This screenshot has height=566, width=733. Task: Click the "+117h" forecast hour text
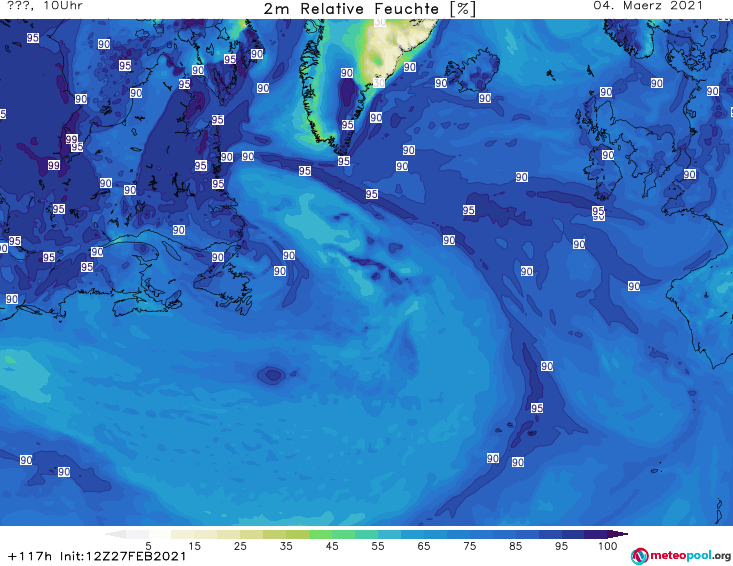(30, 556)
